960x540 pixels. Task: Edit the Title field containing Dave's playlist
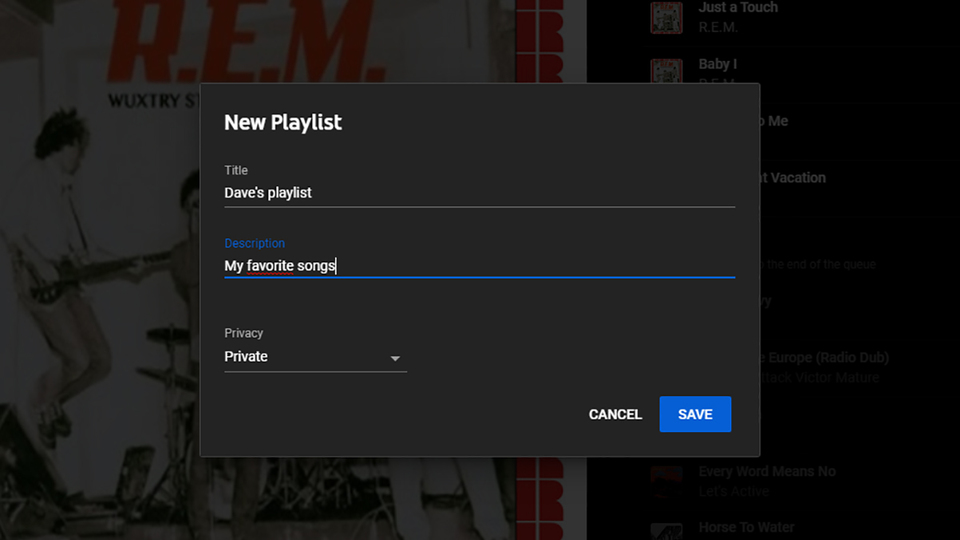click(479, 193)
